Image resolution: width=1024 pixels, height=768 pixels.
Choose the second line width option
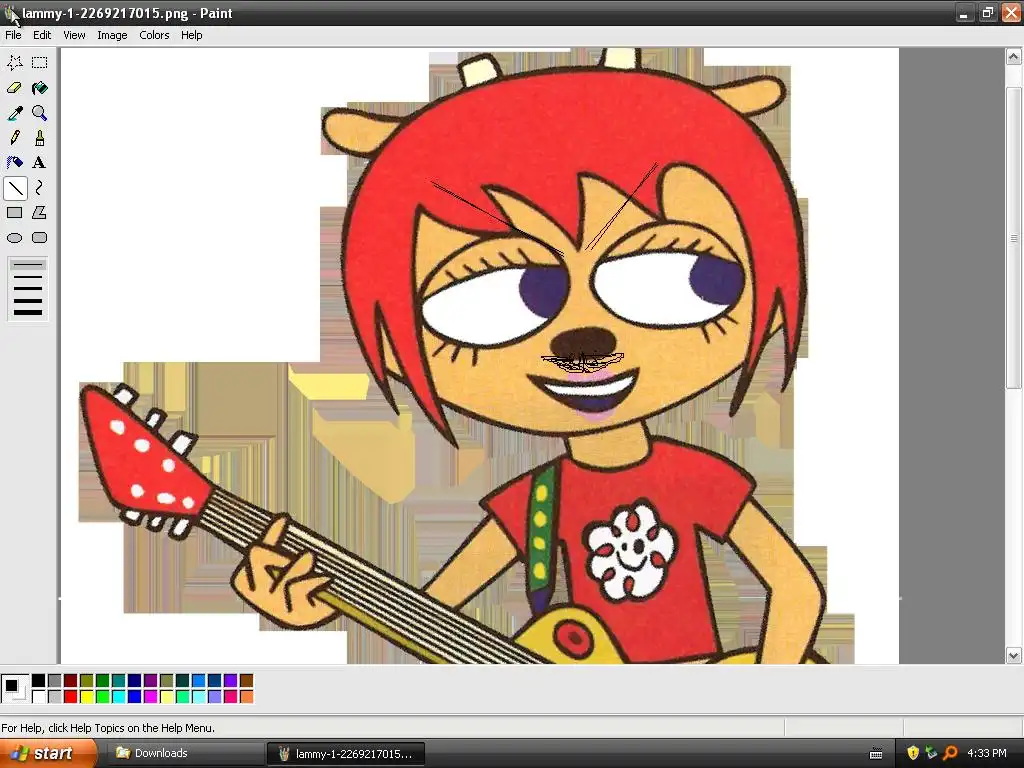pos(28,277)
